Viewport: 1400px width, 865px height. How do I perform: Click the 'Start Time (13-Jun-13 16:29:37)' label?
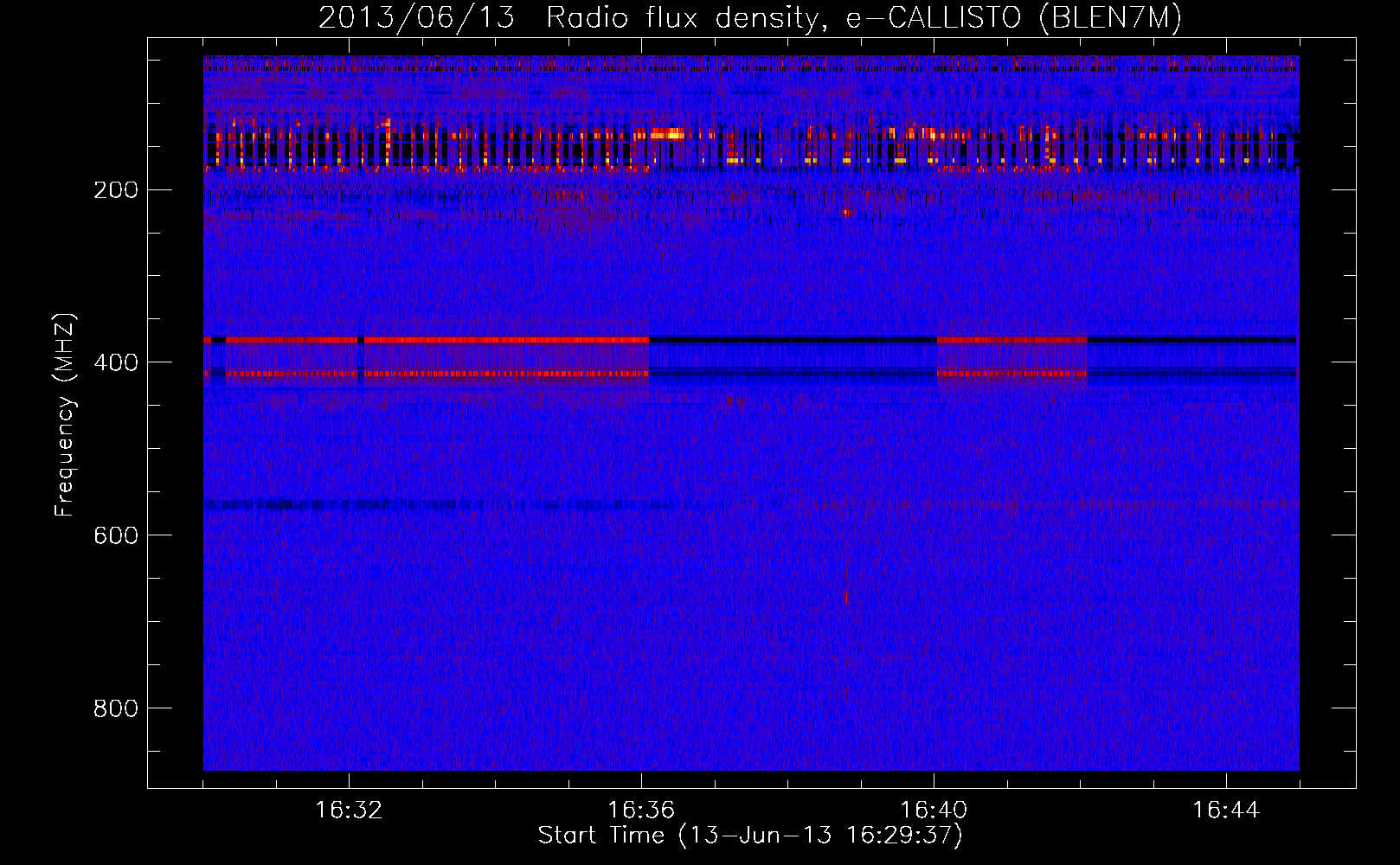coord(750,836)
